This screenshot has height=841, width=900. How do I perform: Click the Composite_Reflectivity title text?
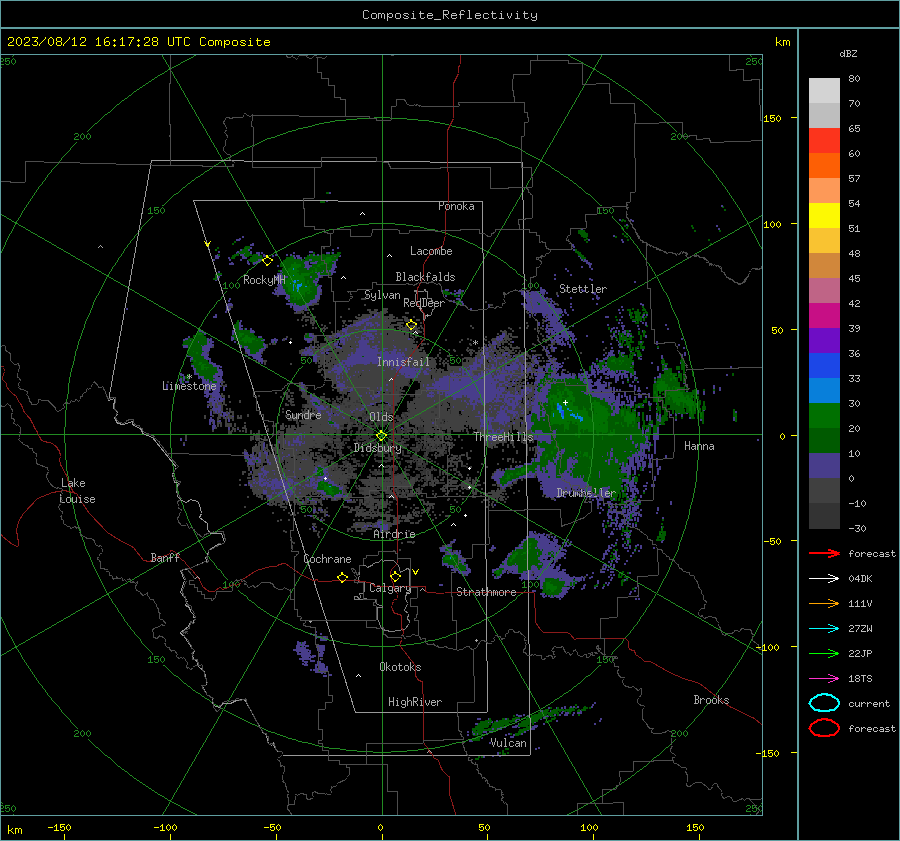pyautogui.click(x=450, y=15)
